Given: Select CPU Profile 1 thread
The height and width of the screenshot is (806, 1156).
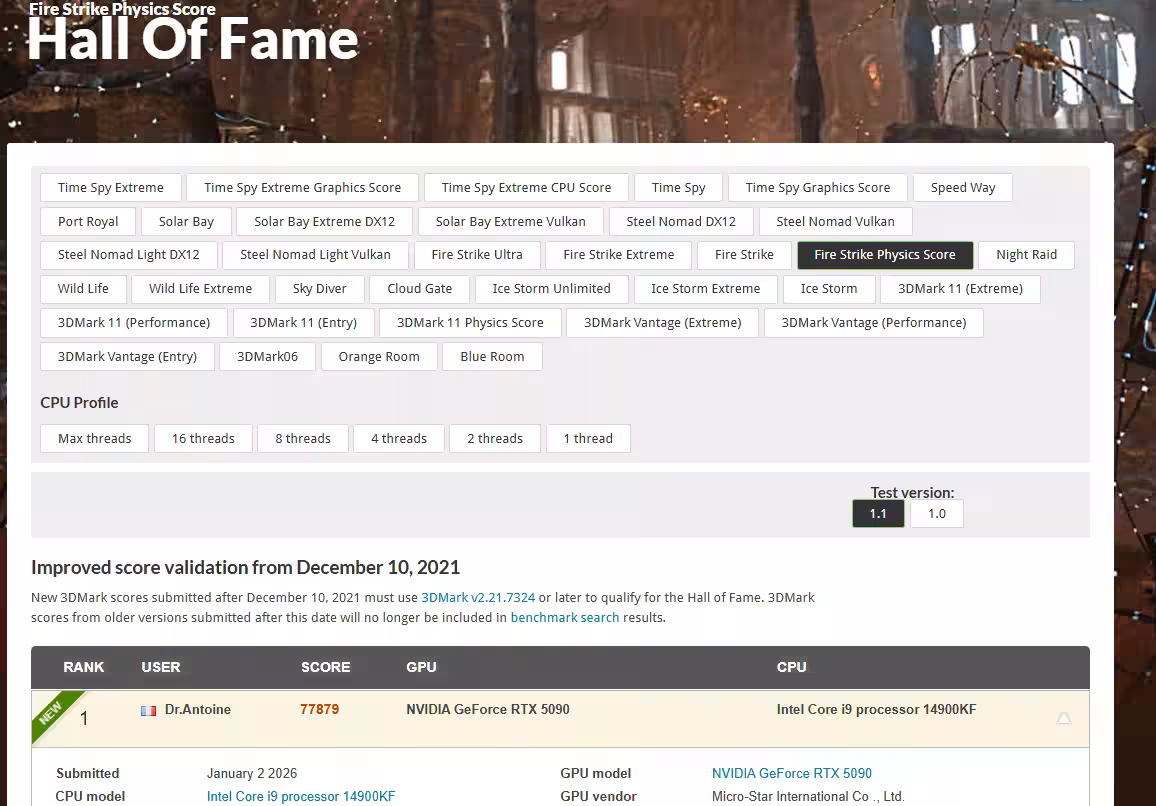Looking at the screenshot, I should pos(588,439).
